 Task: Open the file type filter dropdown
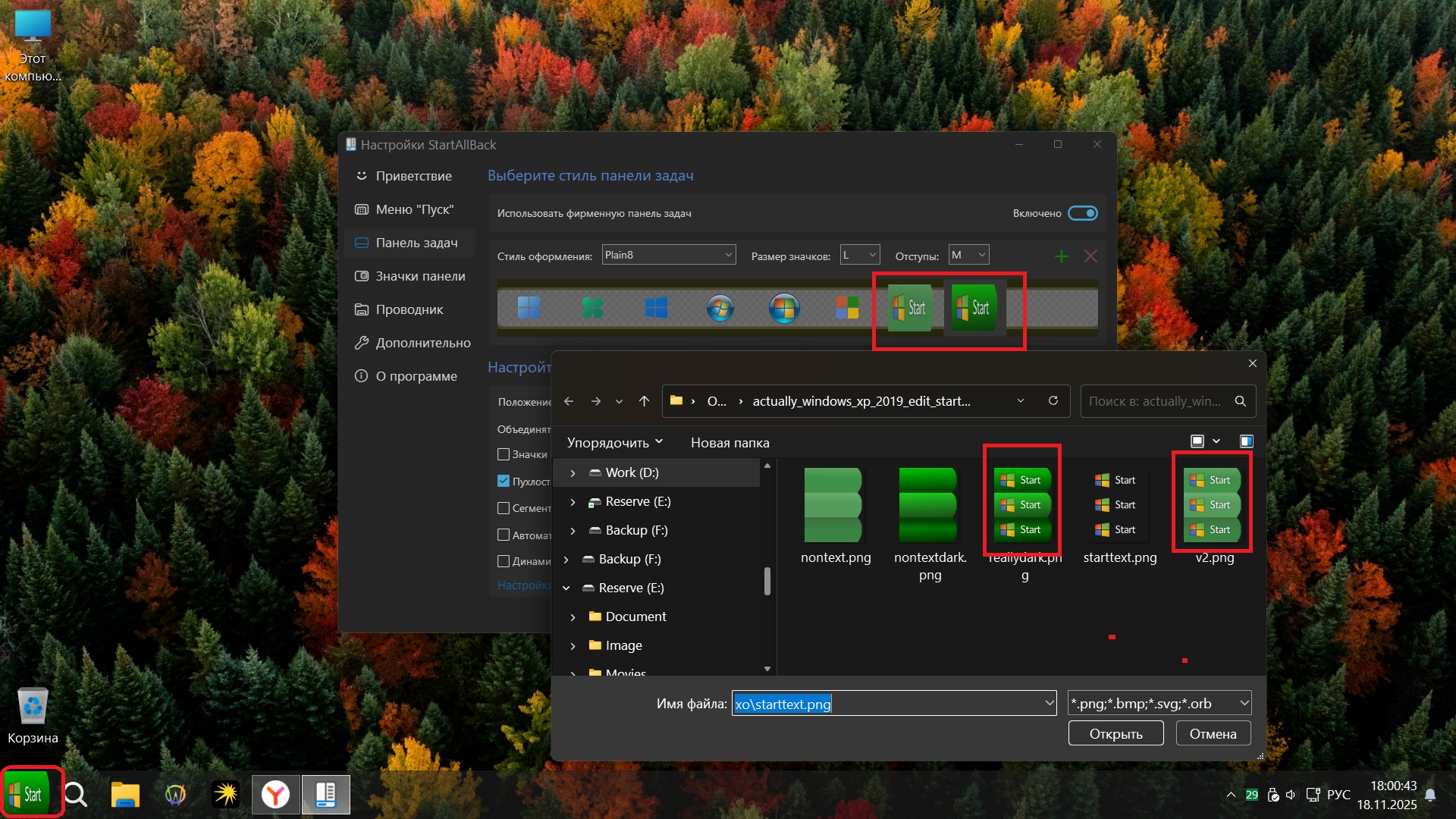(x=1159, y=704)
